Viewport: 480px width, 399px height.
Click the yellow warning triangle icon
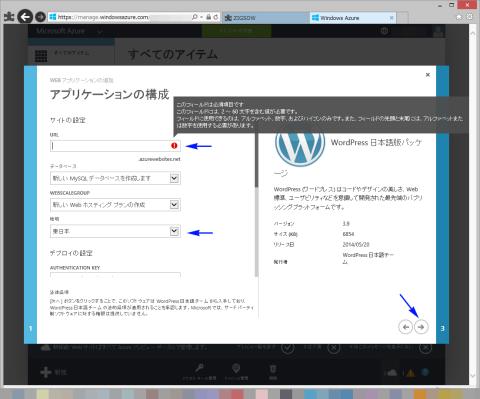tap(410, 373)
